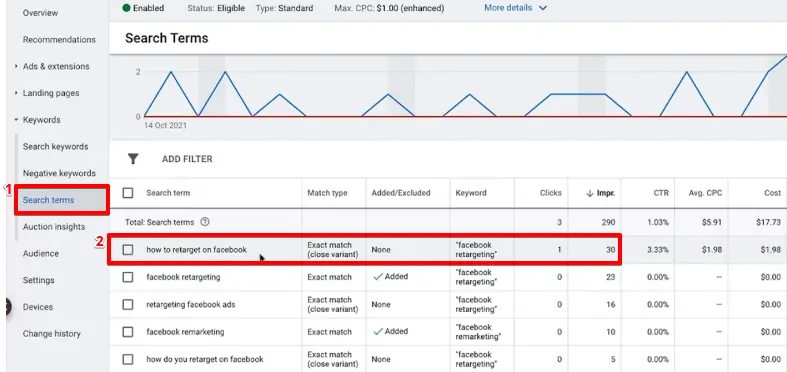The width and height of the screenshot is (787, 372).
Task: Sort by the Added/Excluded column header
Action: (x=401, y=193)
